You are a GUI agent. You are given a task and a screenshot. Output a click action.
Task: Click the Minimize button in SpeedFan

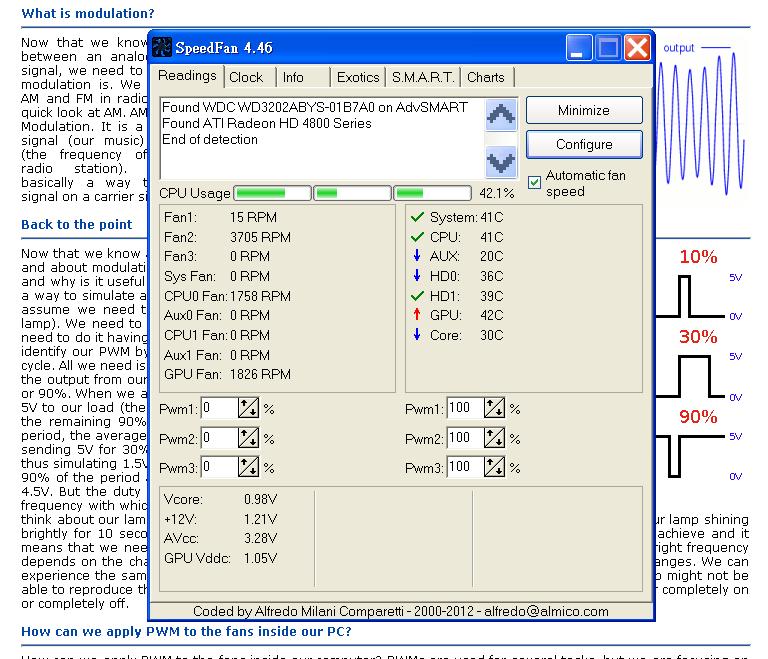[x=584, y=110]
